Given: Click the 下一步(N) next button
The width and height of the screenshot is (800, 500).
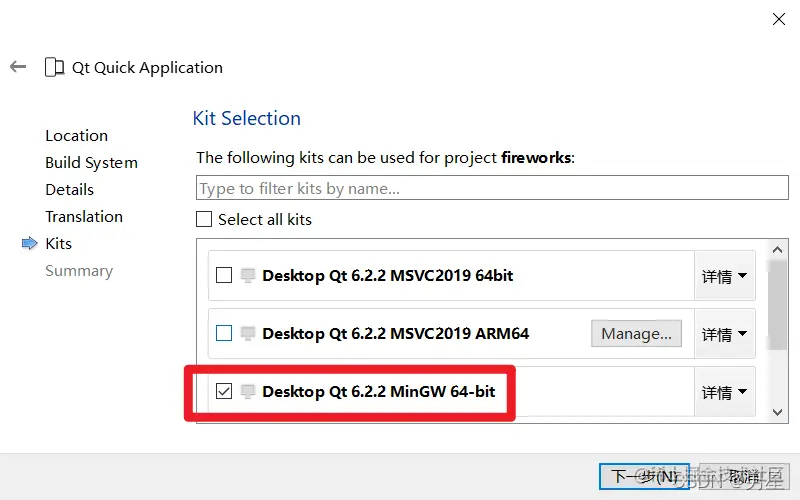Looking at the screenshot, I should (x=644, y=477).
